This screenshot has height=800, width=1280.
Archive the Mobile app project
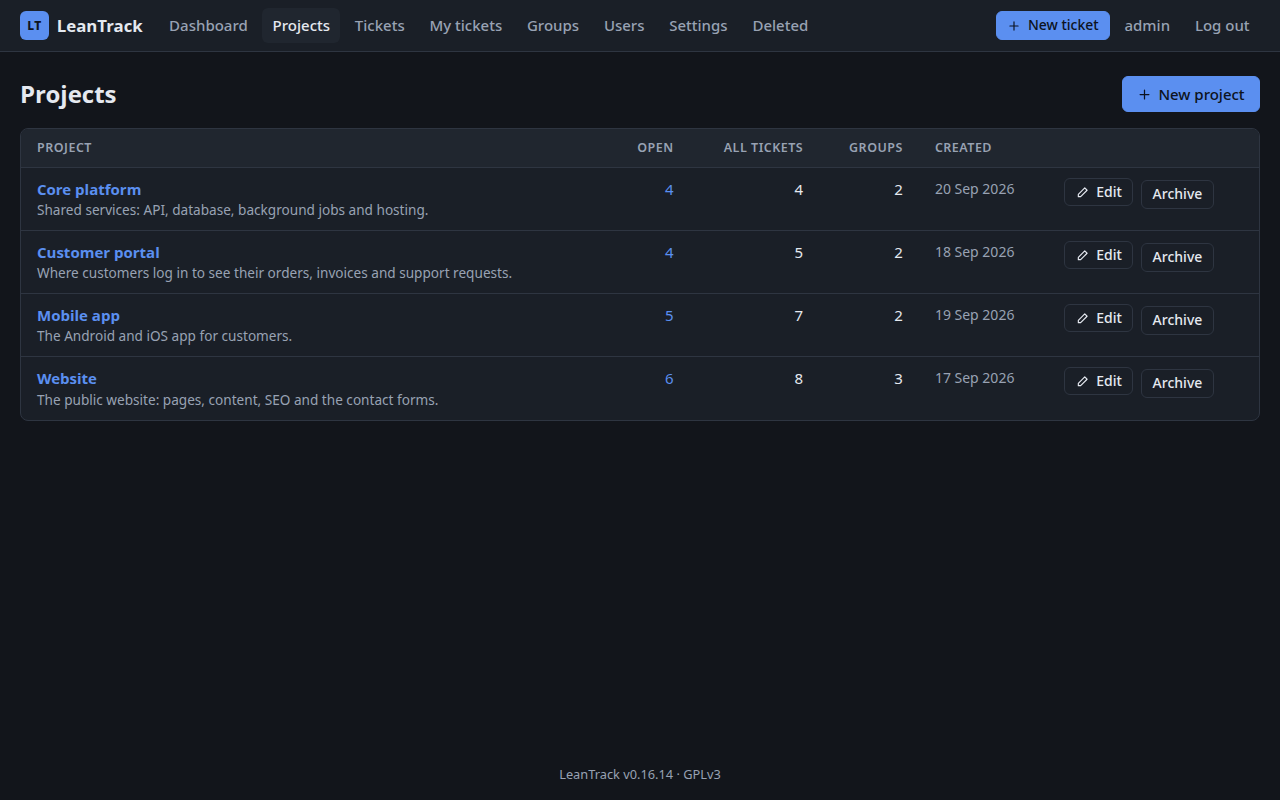tap(1177, 320)
